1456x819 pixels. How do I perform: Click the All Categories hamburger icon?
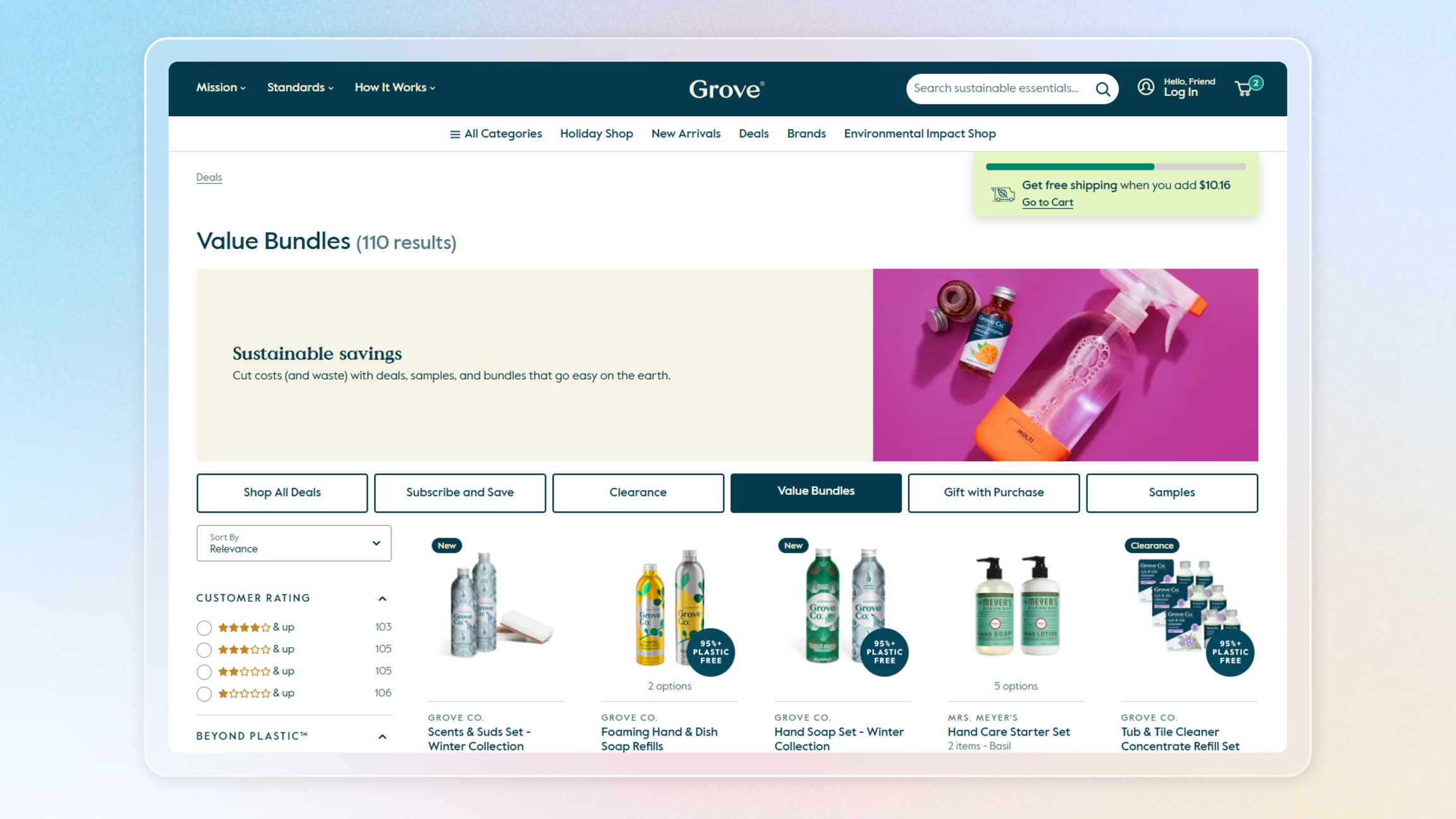tap(454, 134)
